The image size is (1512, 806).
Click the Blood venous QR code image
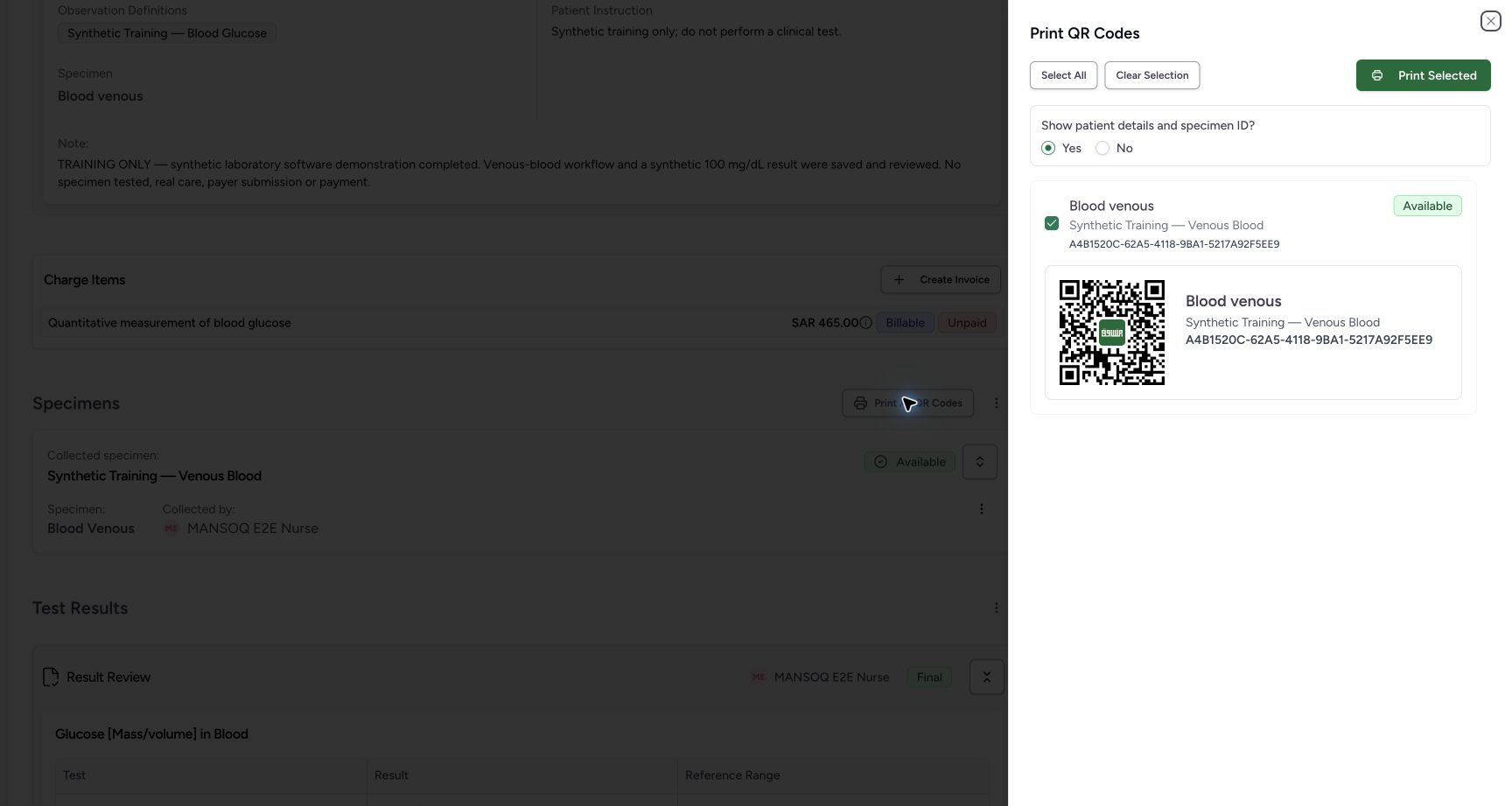[x=1111, y=333]
